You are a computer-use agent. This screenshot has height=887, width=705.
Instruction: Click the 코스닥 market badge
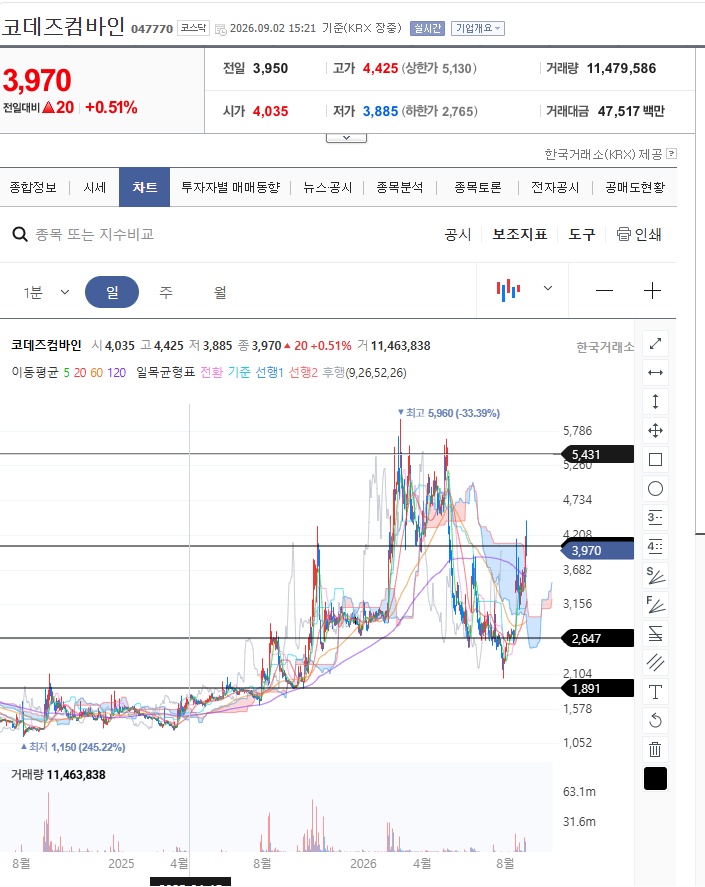[x=194, y=28]
